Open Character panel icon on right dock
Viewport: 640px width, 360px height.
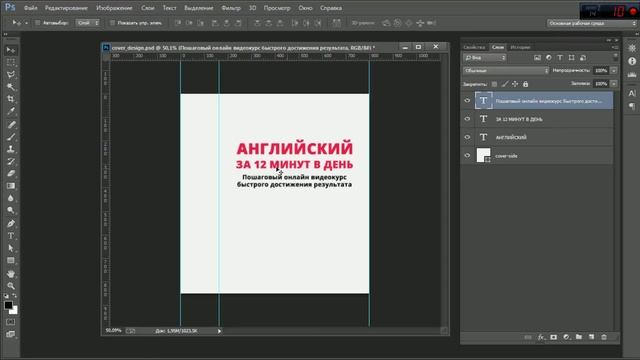(632, 93)
